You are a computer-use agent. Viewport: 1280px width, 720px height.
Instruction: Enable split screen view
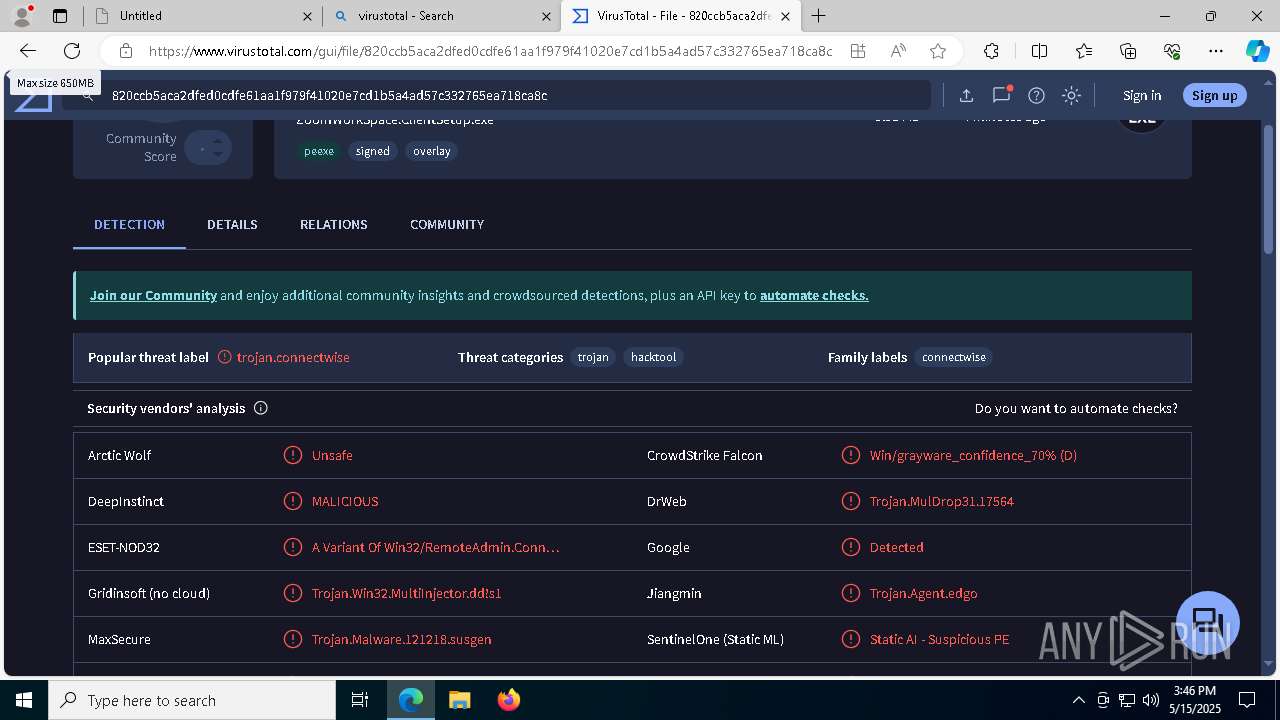tap(1039, 51)
